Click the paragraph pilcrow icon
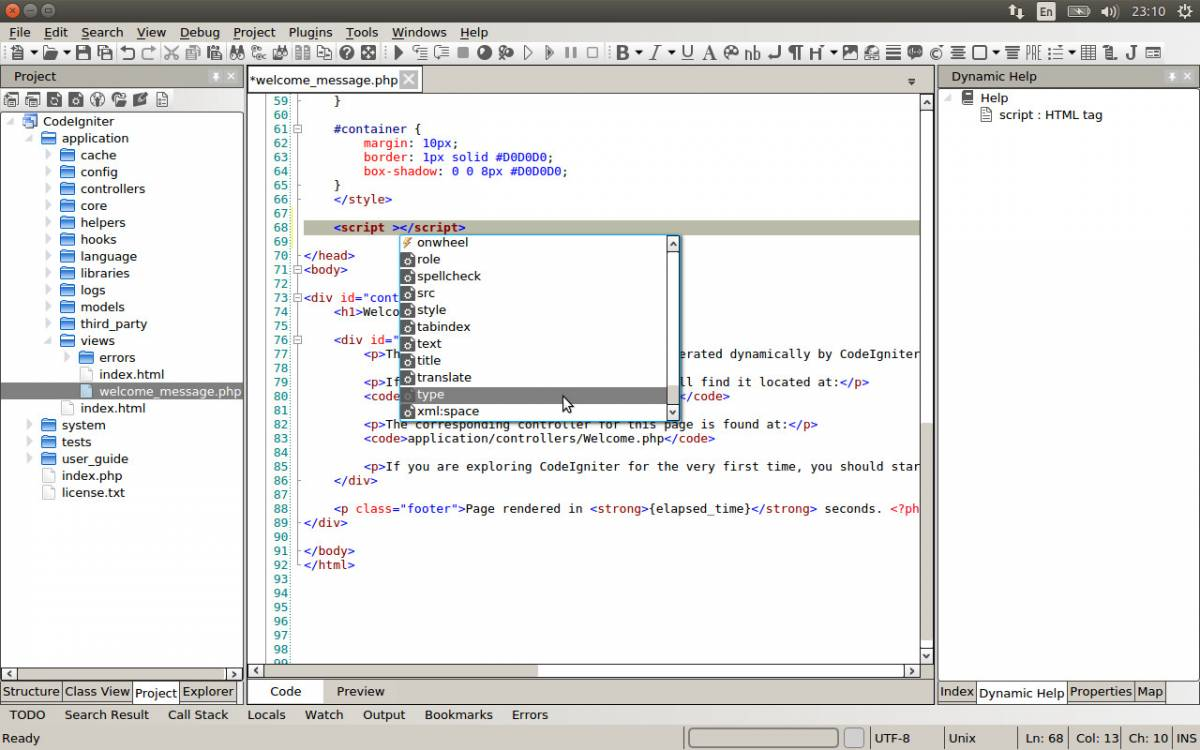This screenshot has width=1200, height=750. [795, 52]
